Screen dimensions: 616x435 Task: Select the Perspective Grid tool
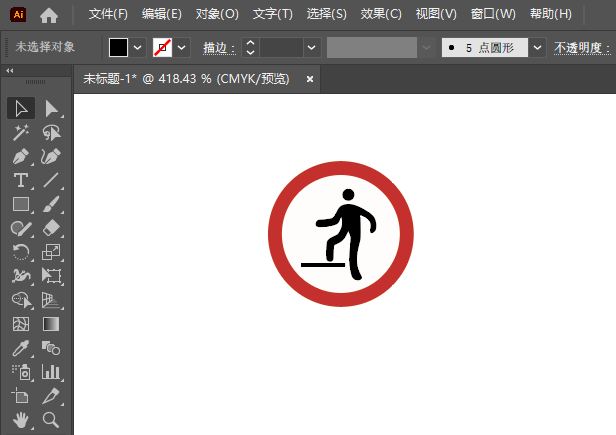click(x=51, y=300)
